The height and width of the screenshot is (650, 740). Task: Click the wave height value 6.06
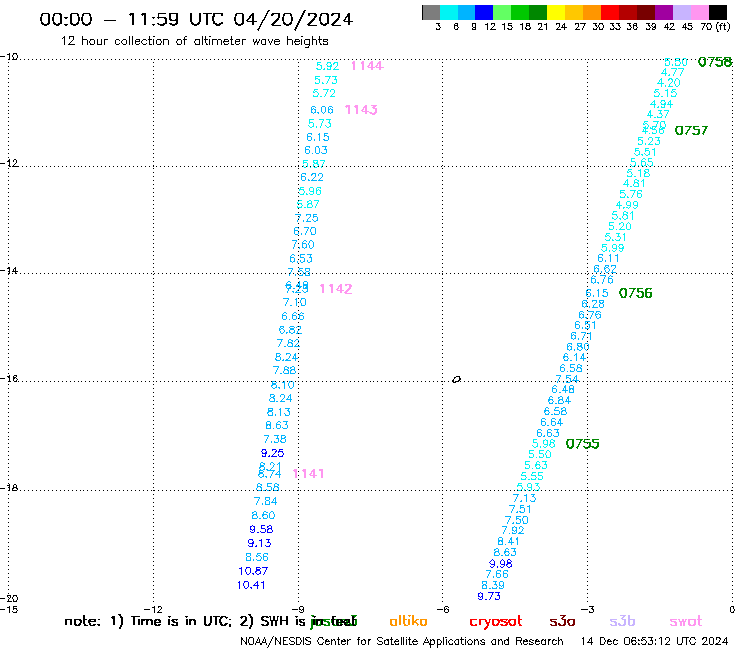coord(322,110)
